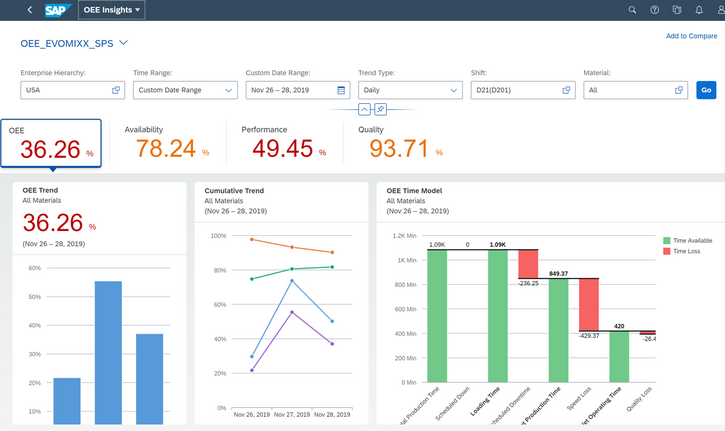Pin the filter header with pin icon
The height and width of the screenshot is (431, 725).
point(380,110)
